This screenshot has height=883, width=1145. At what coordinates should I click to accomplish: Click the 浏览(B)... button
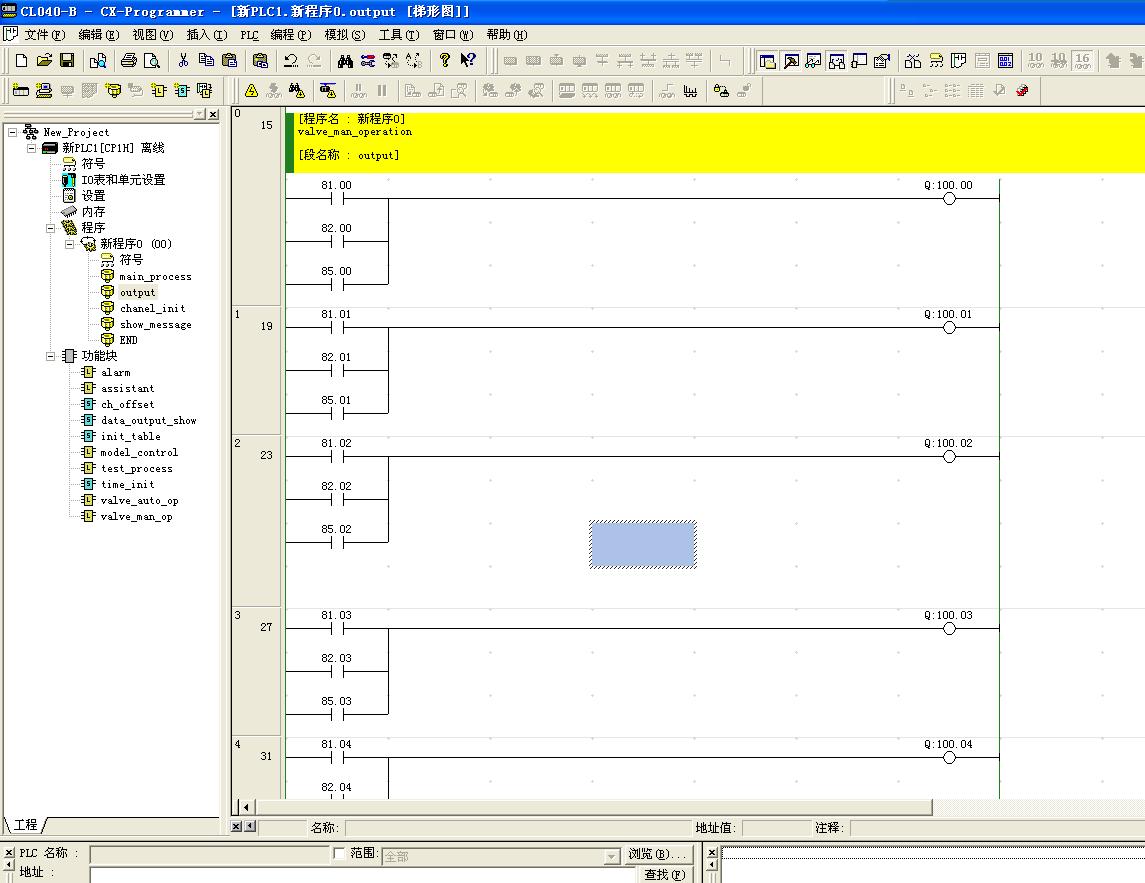click(658, 855)
